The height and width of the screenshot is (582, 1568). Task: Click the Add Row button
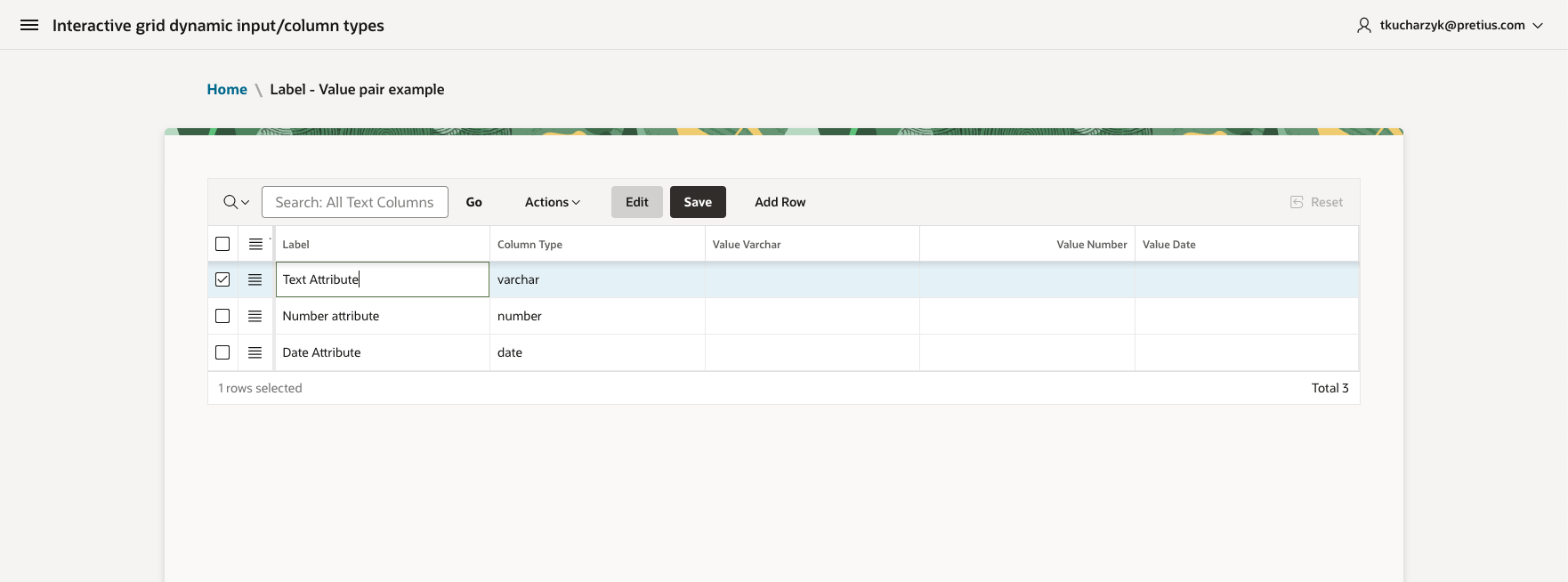780,202
